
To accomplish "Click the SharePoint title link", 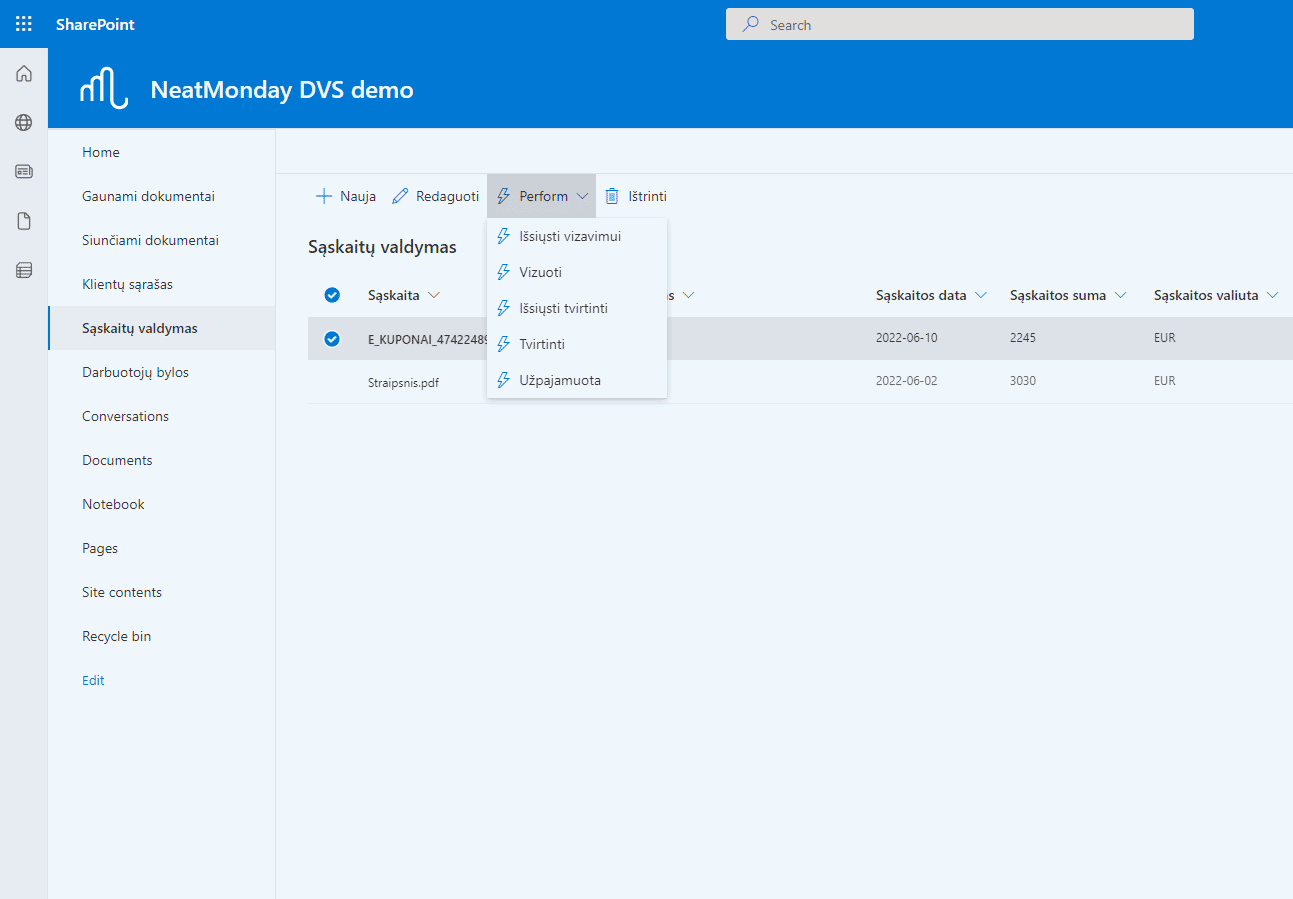I will coord(95,24).
